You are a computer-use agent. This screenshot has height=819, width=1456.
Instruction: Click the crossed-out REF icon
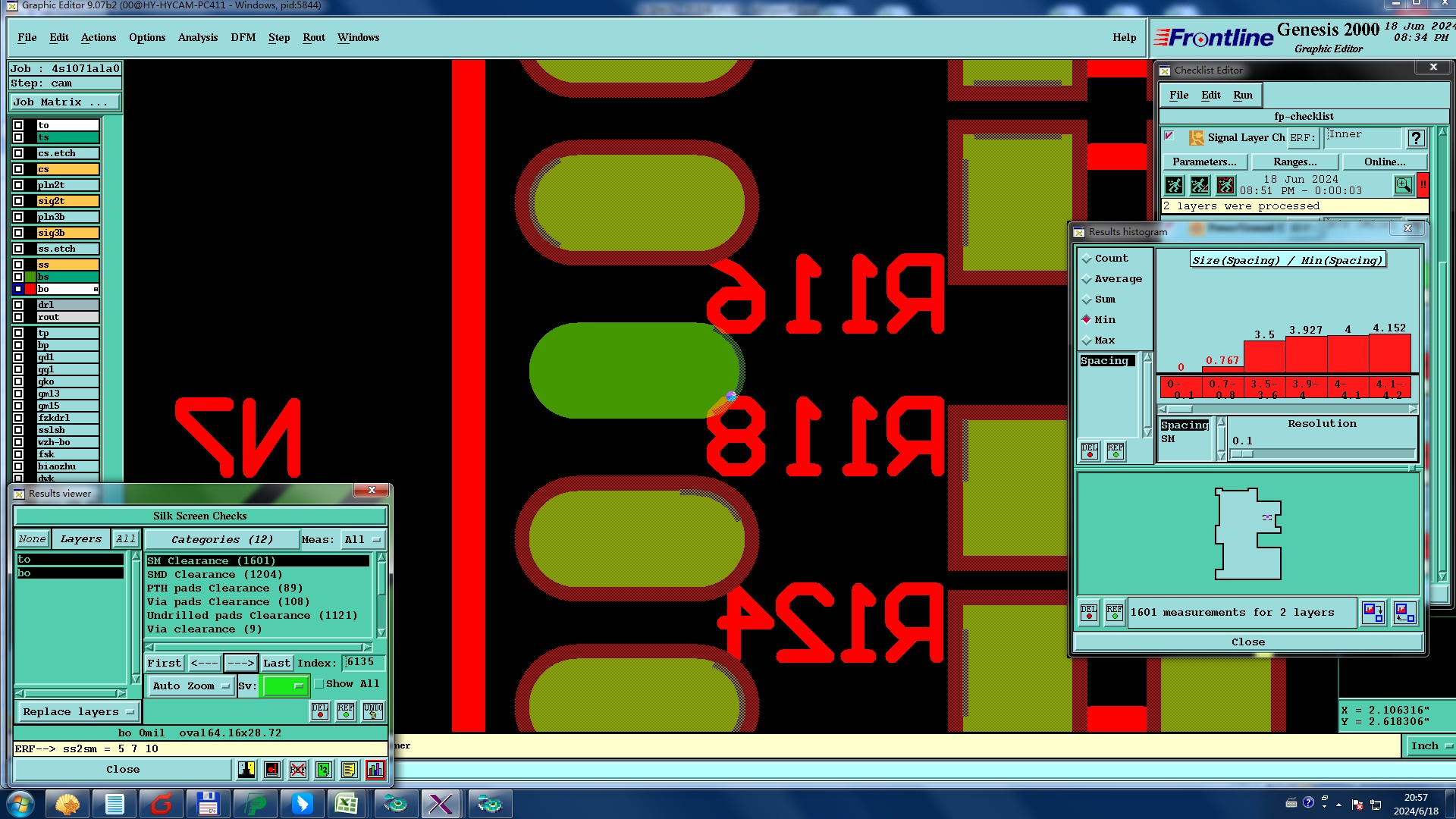(x=298, y=770)
